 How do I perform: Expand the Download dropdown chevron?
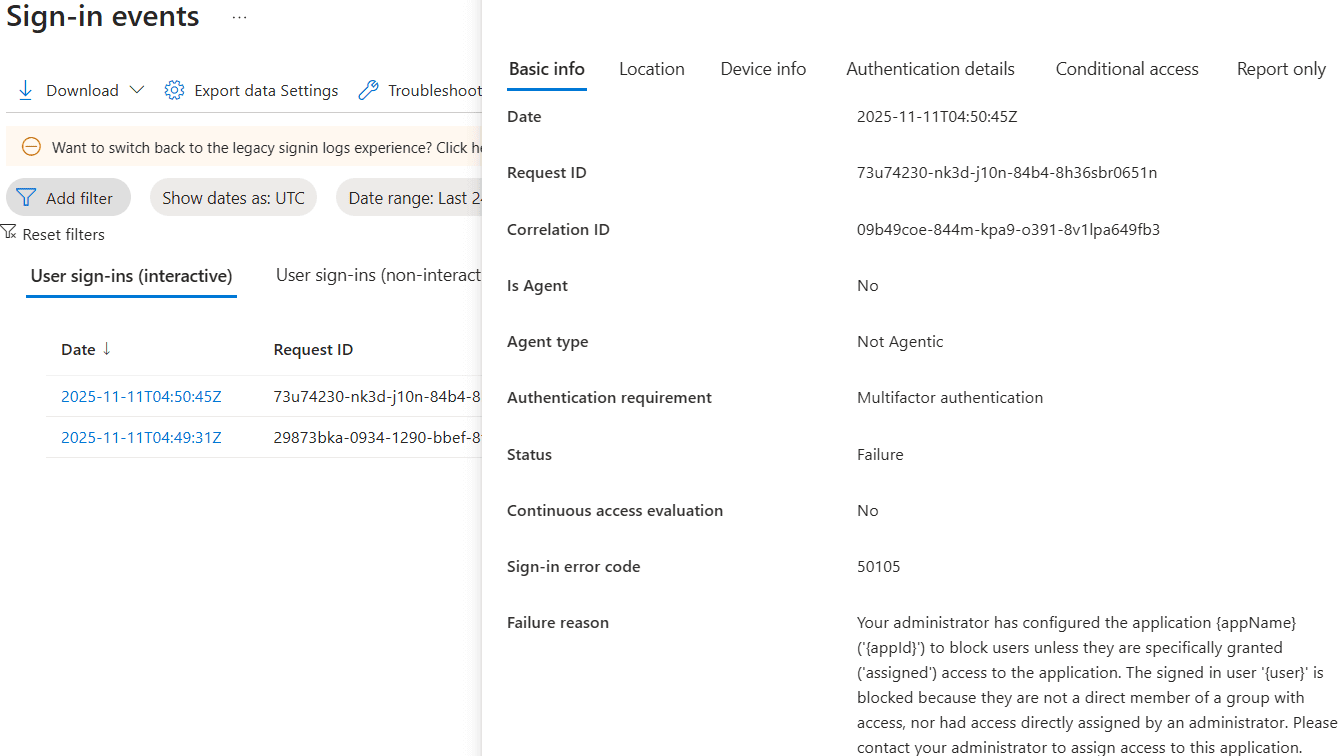(136, 89)
